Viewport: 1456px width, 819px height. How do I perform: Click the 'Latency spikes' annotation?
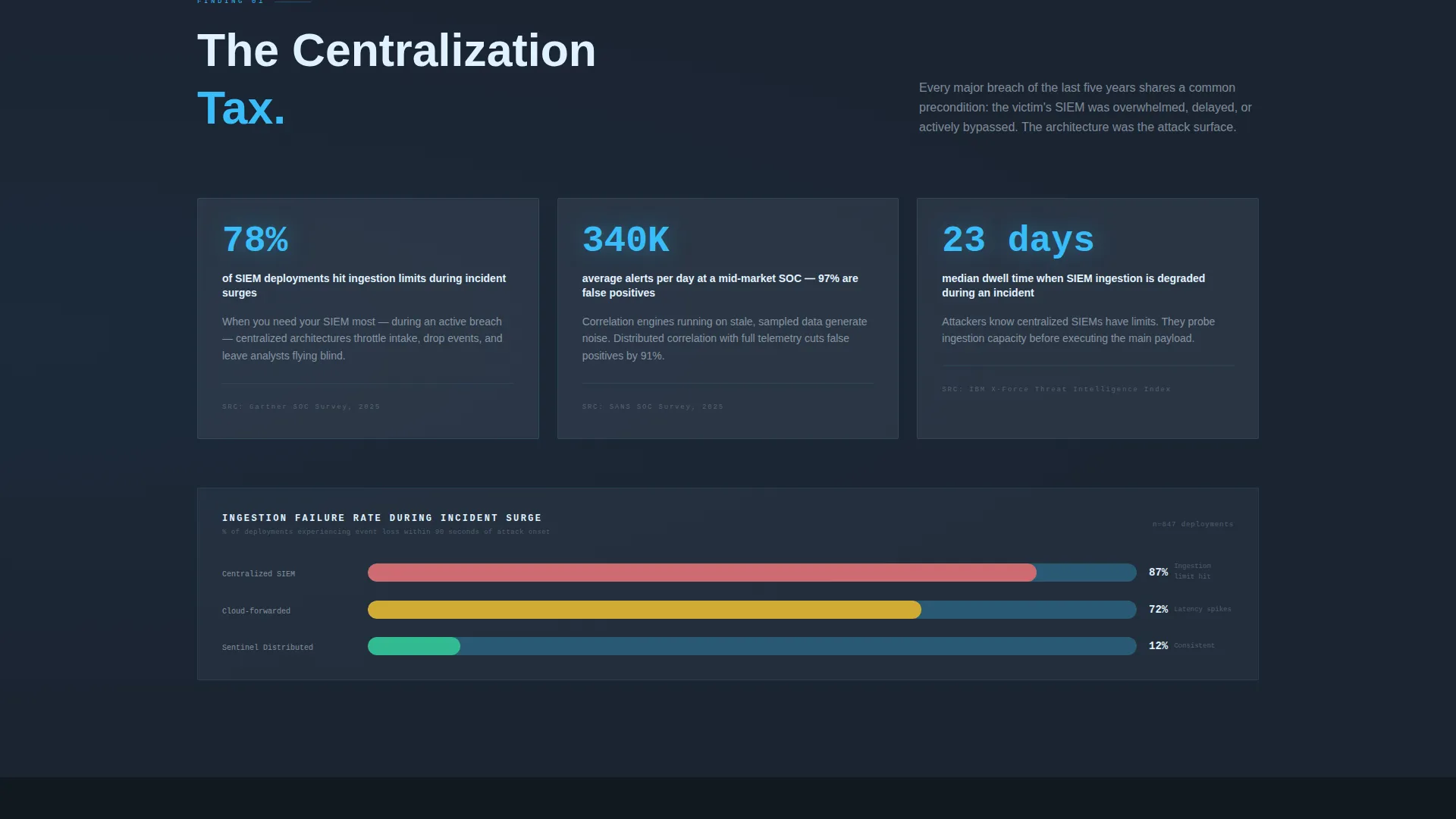pyautogui.click(x=1203, y=609)
